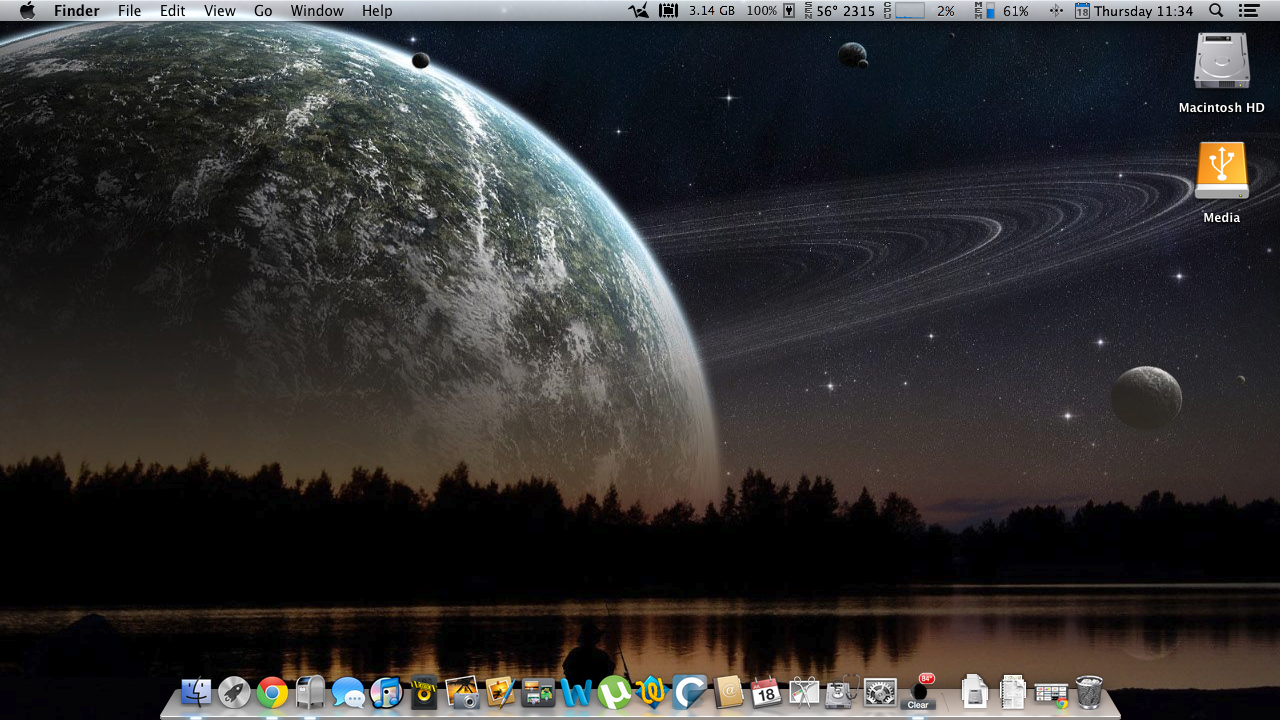Click the memory chip 3.14 GB status item
Screen dimensions: 1280x720
tap(697, 11)
